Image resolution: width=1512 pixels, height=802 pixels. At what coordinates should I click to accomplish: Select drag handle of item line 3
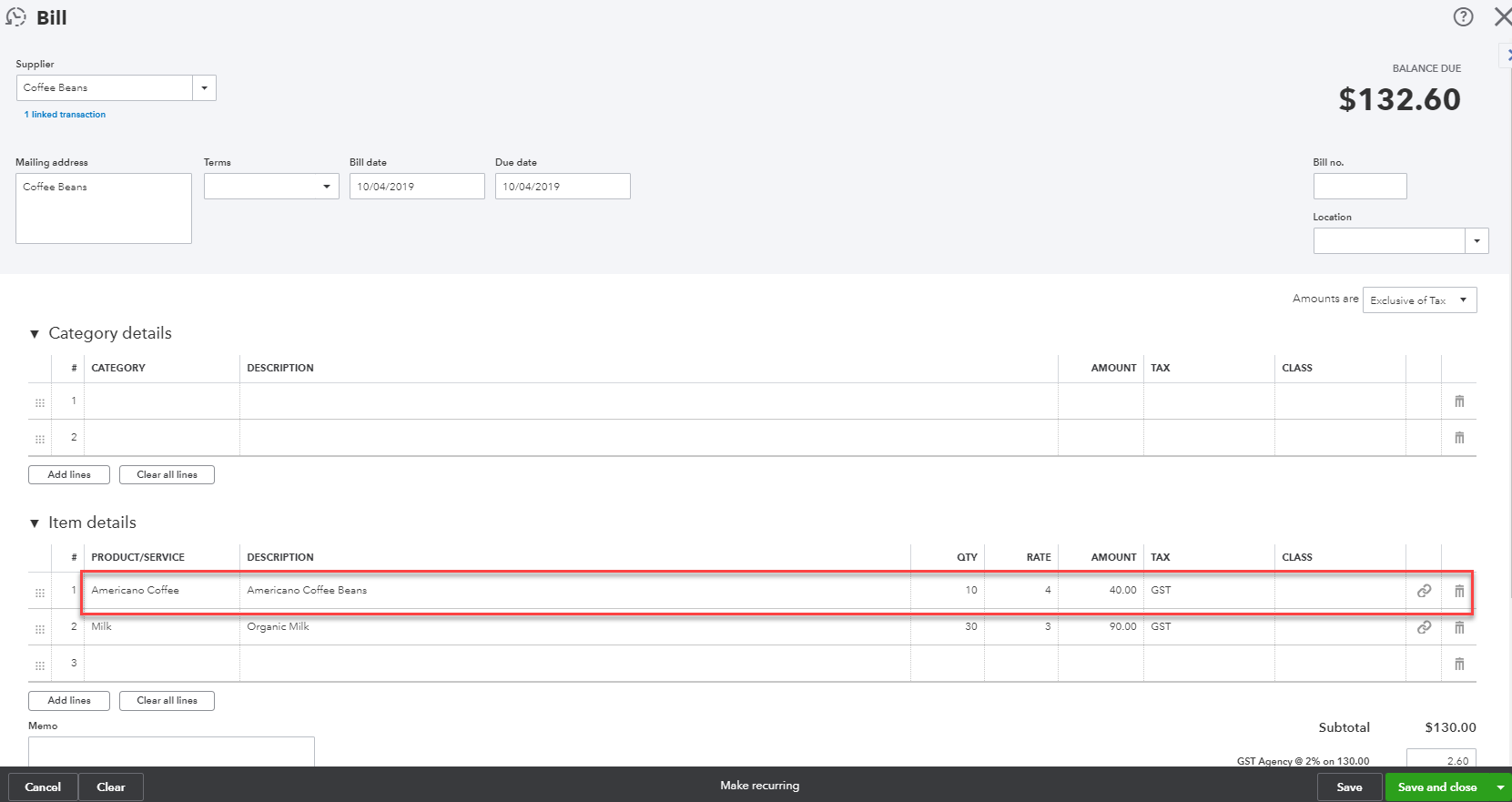tap(40, 665)
